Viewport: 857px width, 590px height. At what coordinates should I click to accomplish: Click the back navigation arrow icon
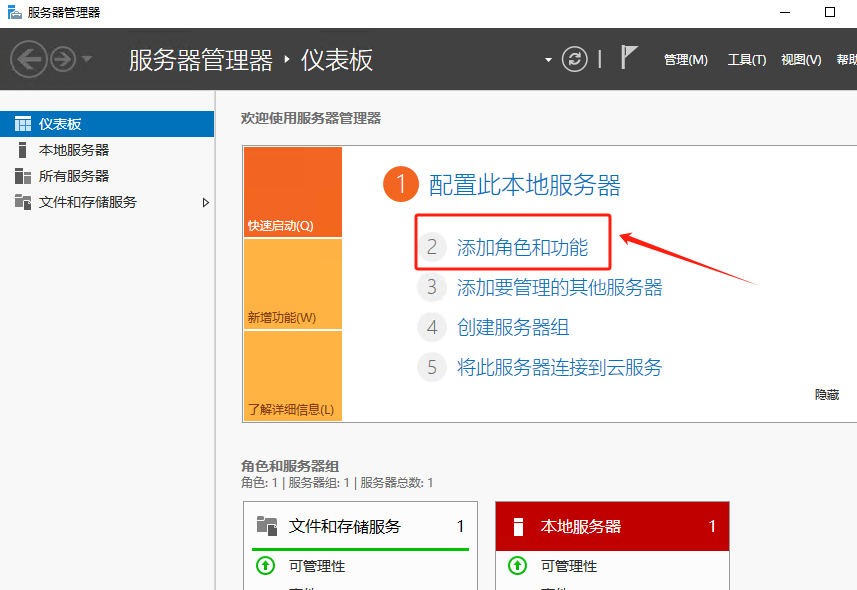point(29,59)
